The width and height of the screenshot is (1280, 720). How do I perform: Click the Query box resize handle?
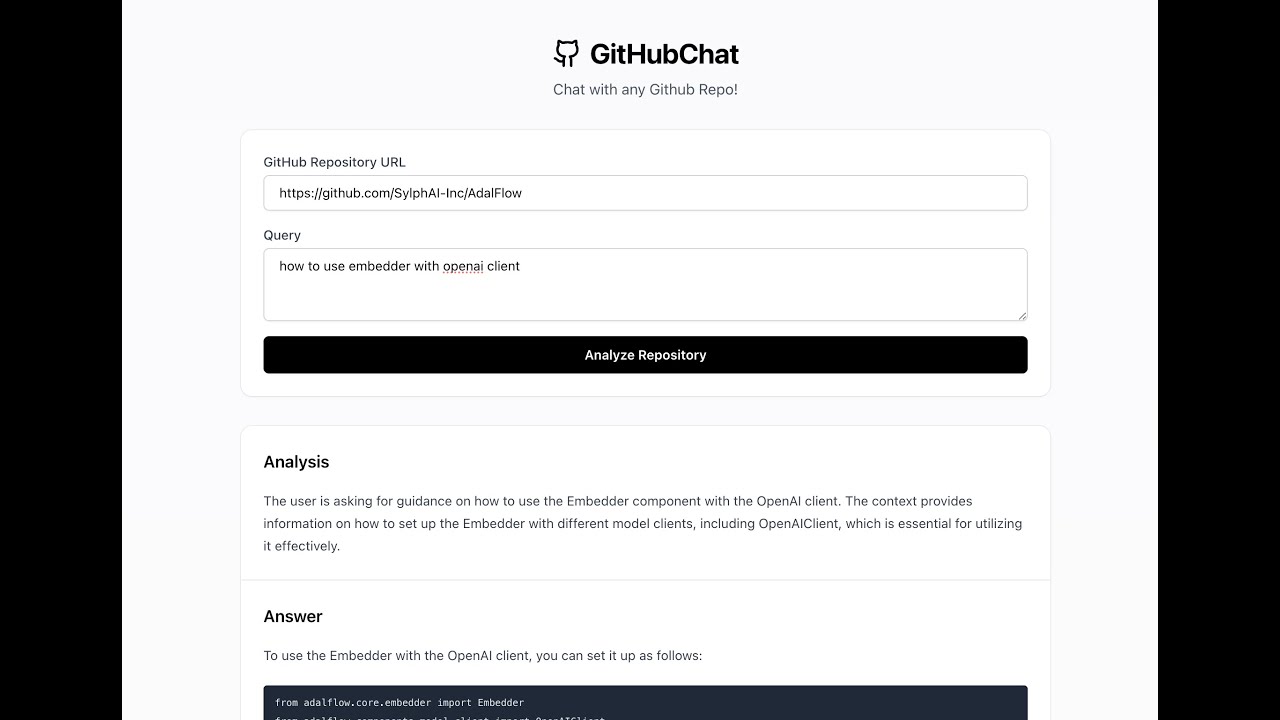1022,315
